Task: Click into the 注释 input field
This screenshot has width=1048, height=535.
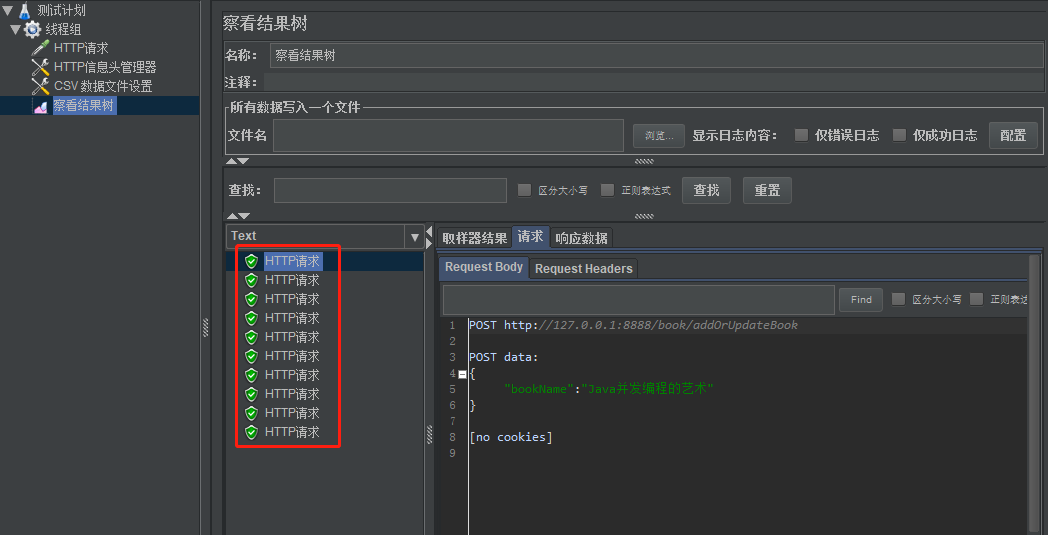Action: [x=654, y=82]
